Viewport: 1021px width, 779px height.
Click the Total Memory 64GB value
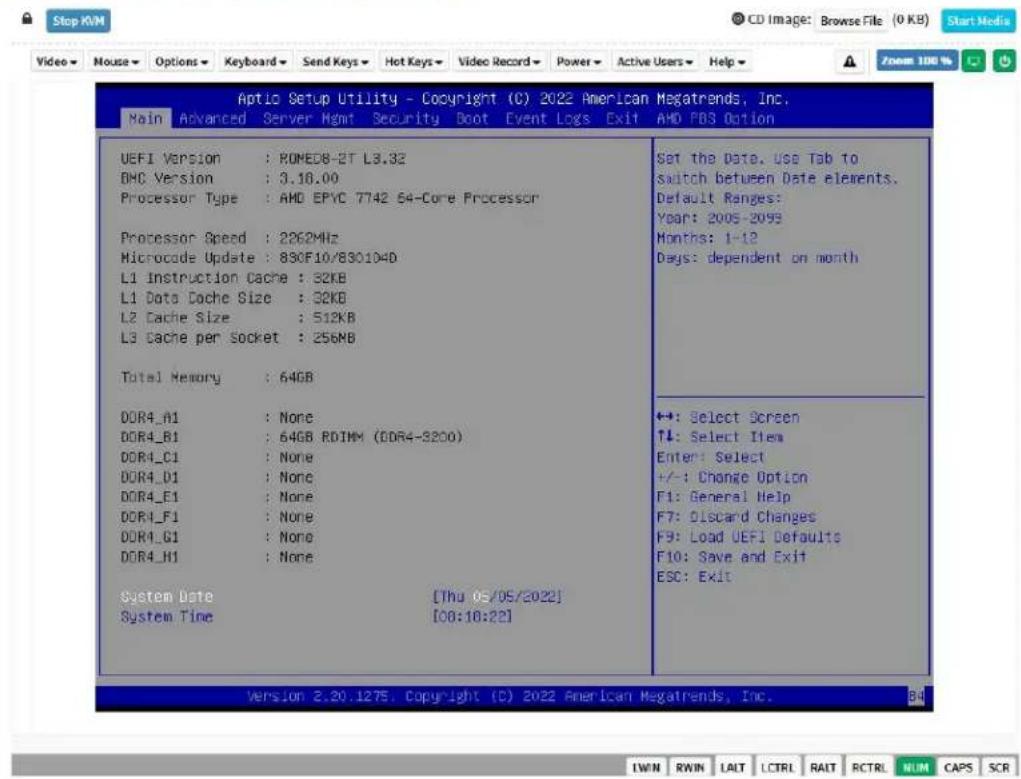click(x=296, y=377)
